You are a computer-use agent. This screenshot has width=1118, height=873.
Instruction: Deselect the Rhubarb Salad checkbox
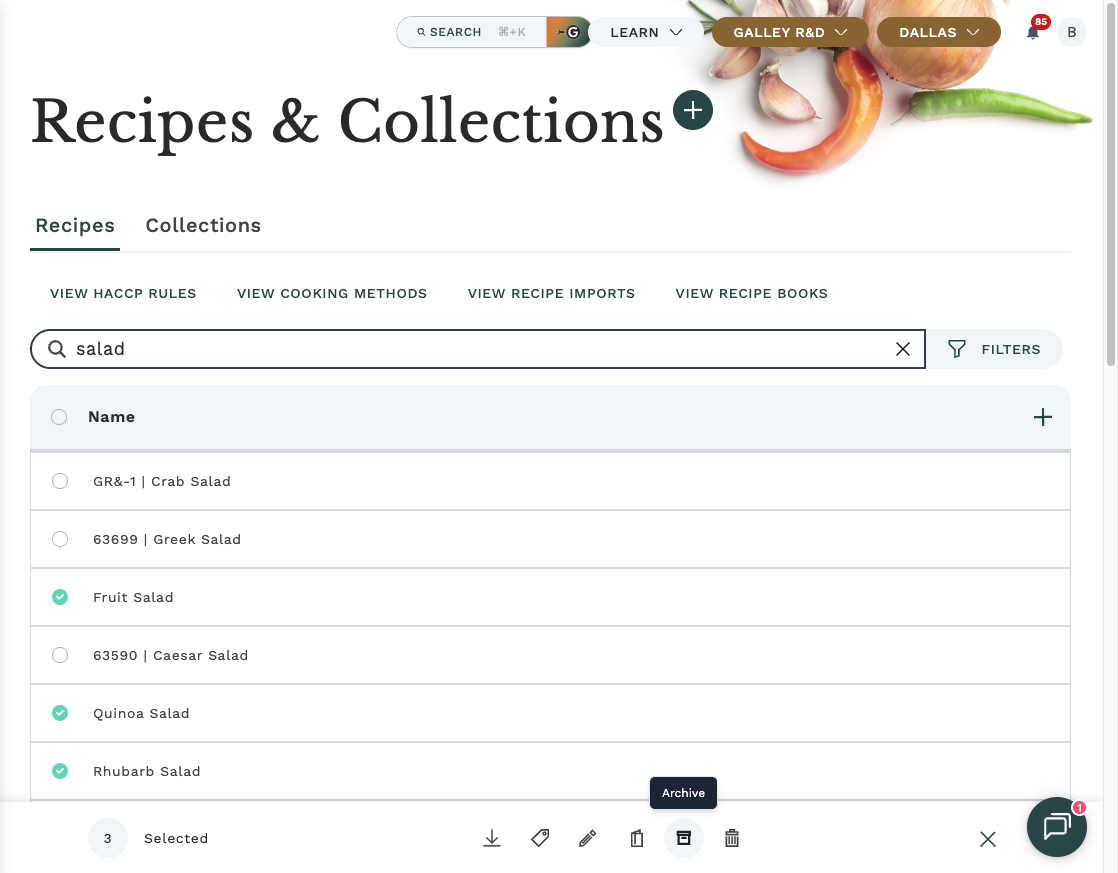pos(60,771)
